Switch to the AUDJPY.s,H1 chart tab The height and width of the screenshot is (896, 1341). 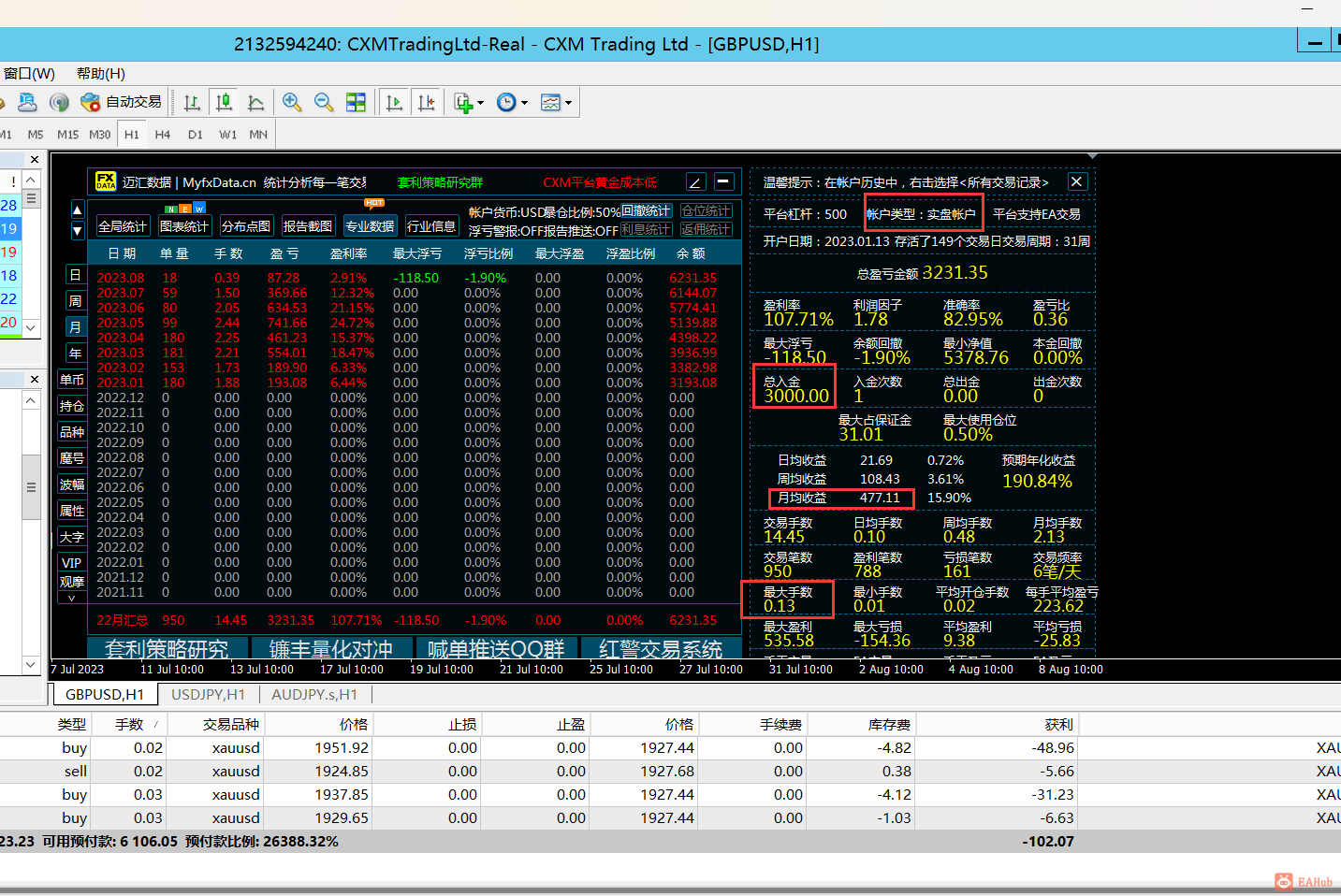click(x=314, y=695)
